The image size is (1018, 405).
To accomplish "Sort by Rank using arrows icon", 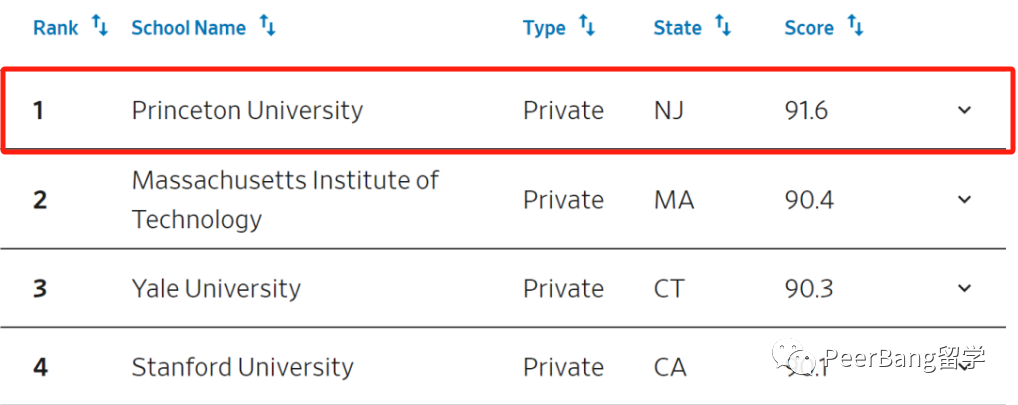I will 100,26.
